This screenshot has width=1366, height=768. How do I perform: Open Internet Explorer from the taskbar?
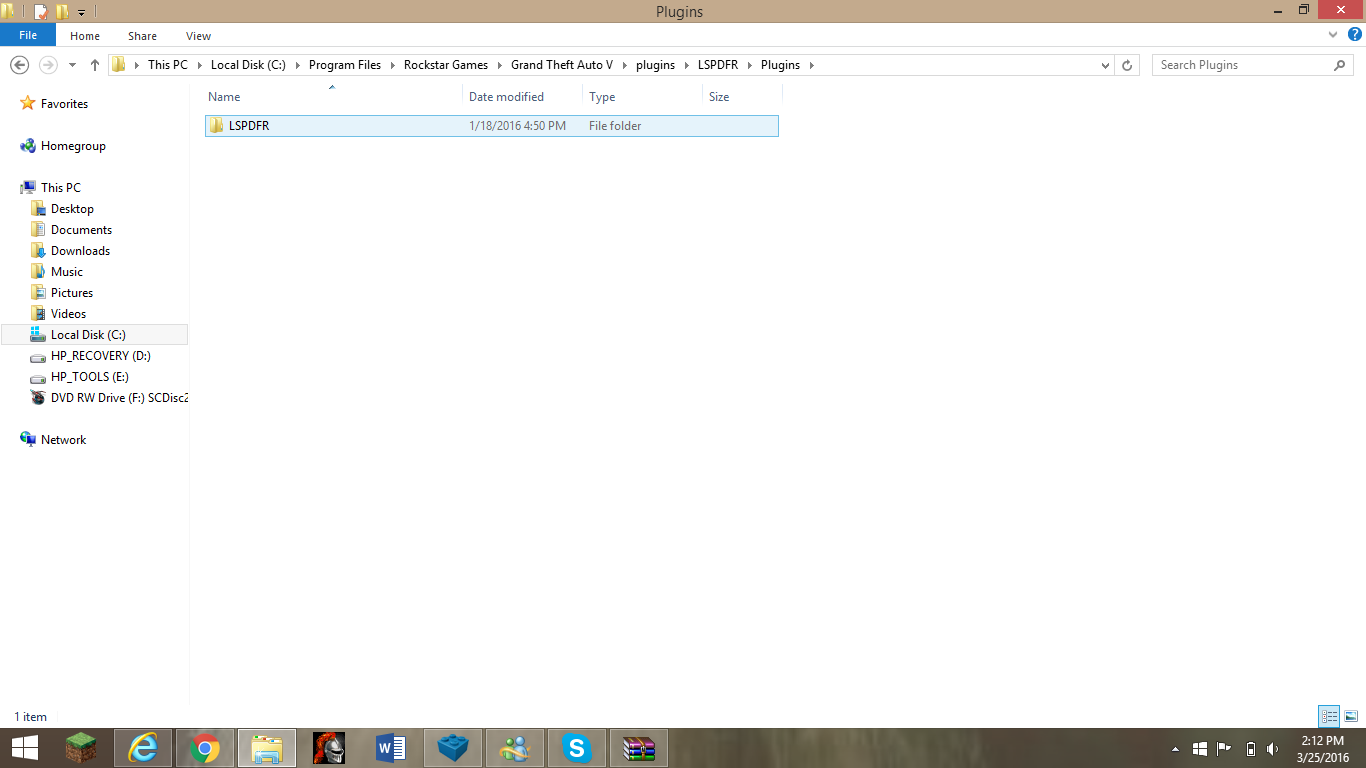tap(143, 748)
